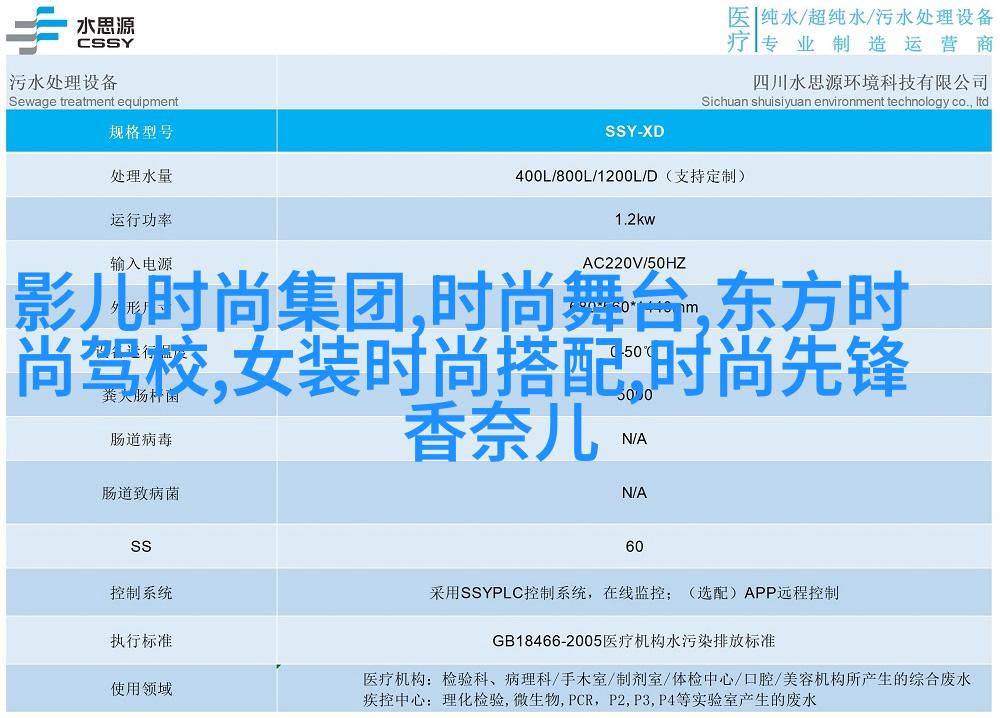
Task: Click the 疾控中心 usage description line
Action: 589,700
